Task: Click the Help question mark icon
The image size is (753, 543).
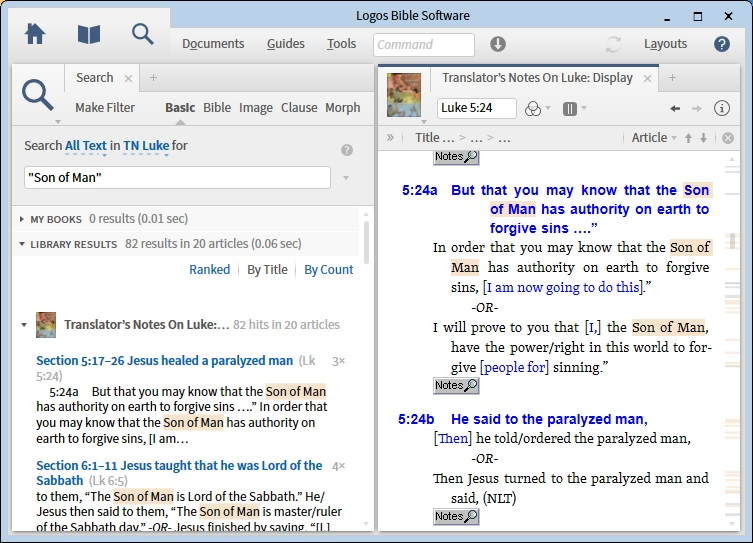Action: pos(722,44)
